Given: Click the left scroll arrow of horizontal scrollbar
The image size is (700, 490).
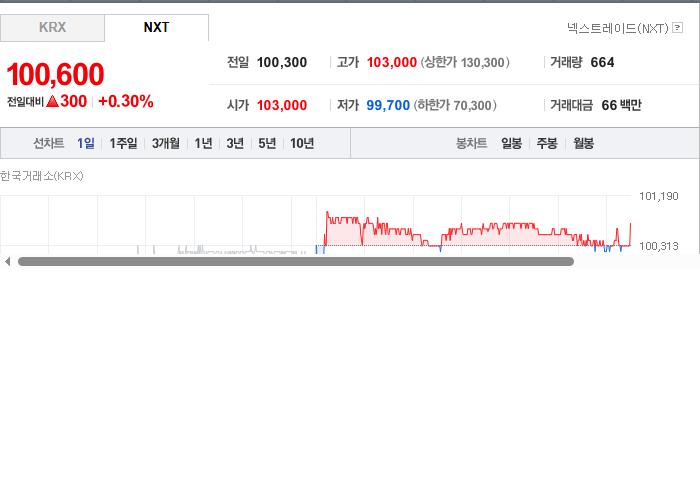Looking at the screenshot, I should (7, 262).
